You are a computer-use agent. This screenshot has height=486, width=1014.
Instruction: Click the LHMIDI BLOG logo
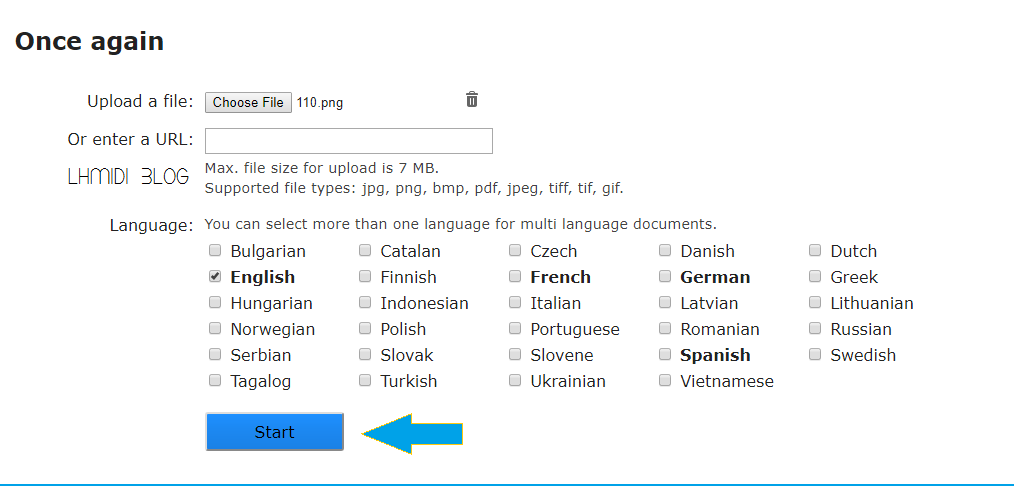pos(128,176)
